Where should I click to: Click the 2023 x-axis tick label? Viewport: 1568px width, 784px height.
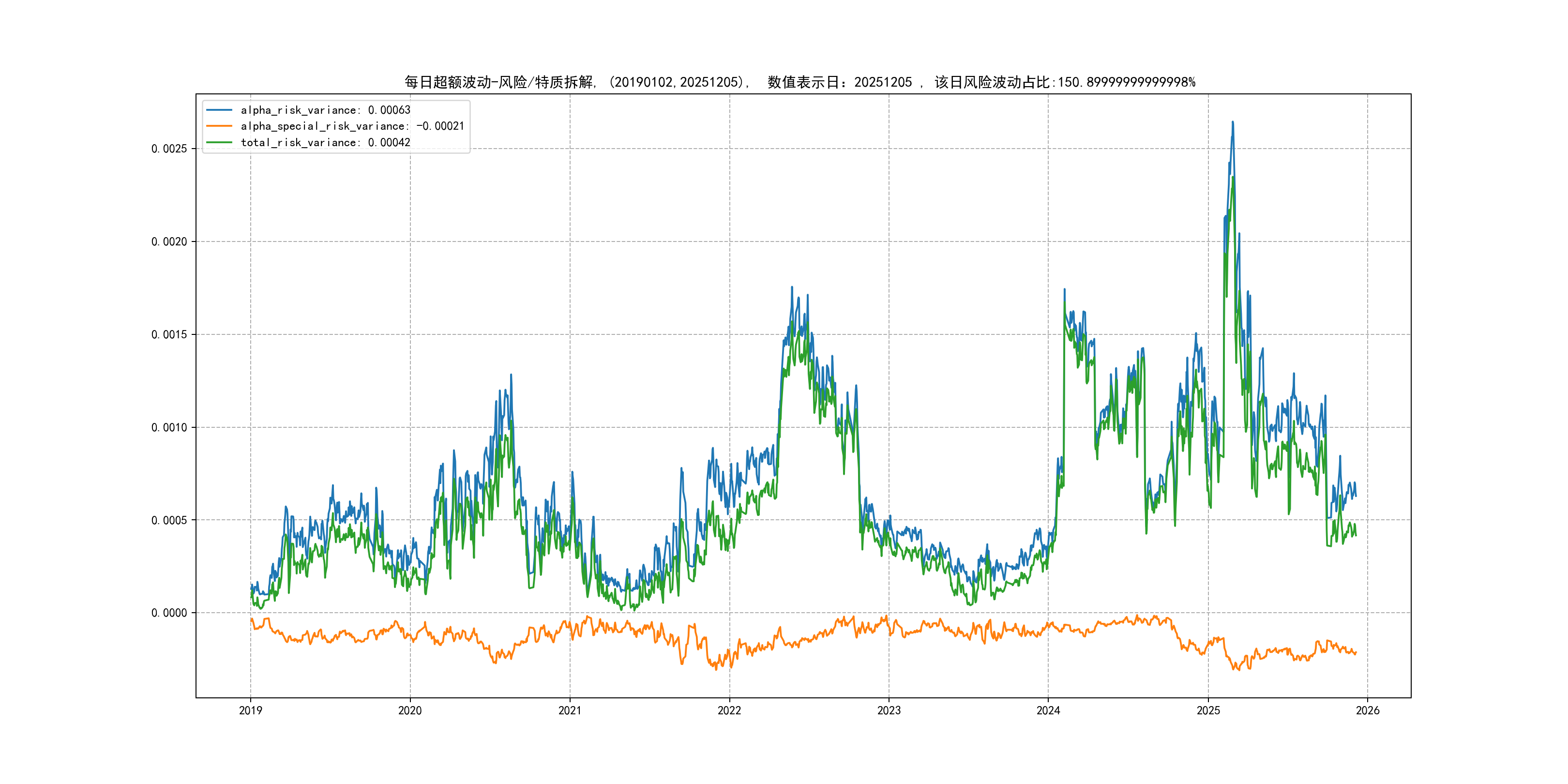(x=889, y=710)
